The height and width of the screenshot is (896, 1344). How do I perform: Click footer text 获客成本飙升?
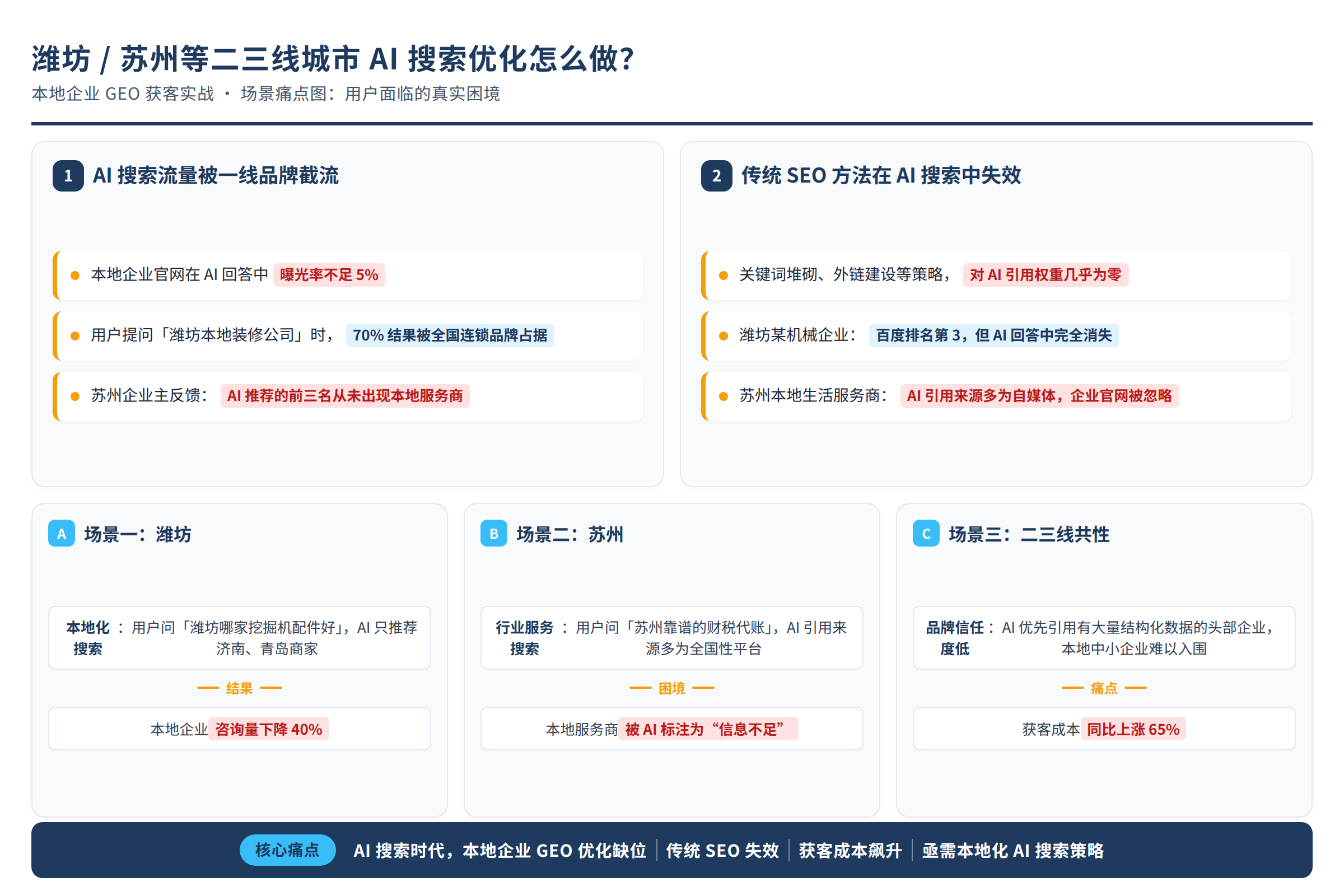[850, 850]
